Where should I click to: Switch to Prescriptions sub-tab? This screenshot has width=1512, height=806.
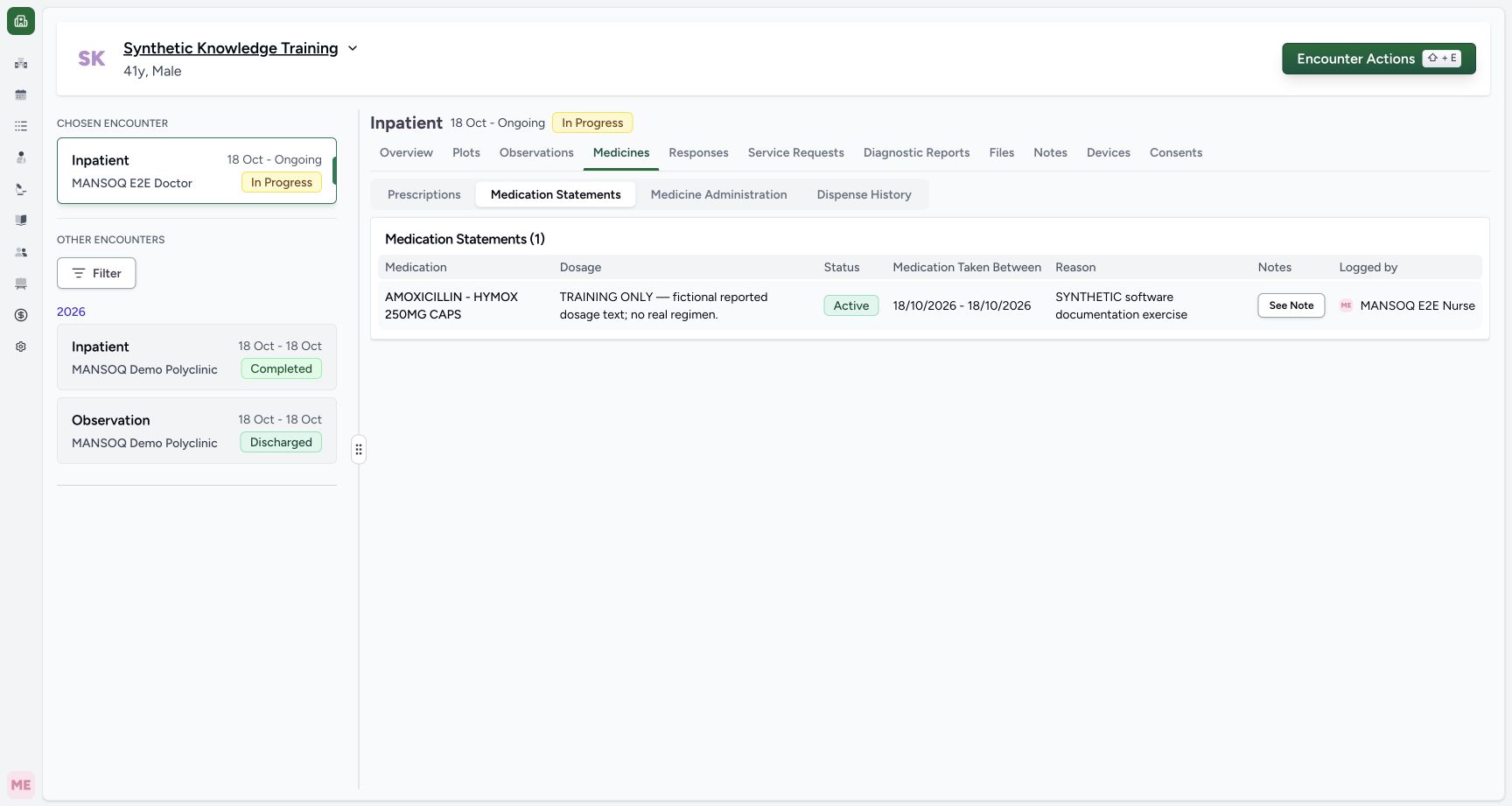(424, 194)
